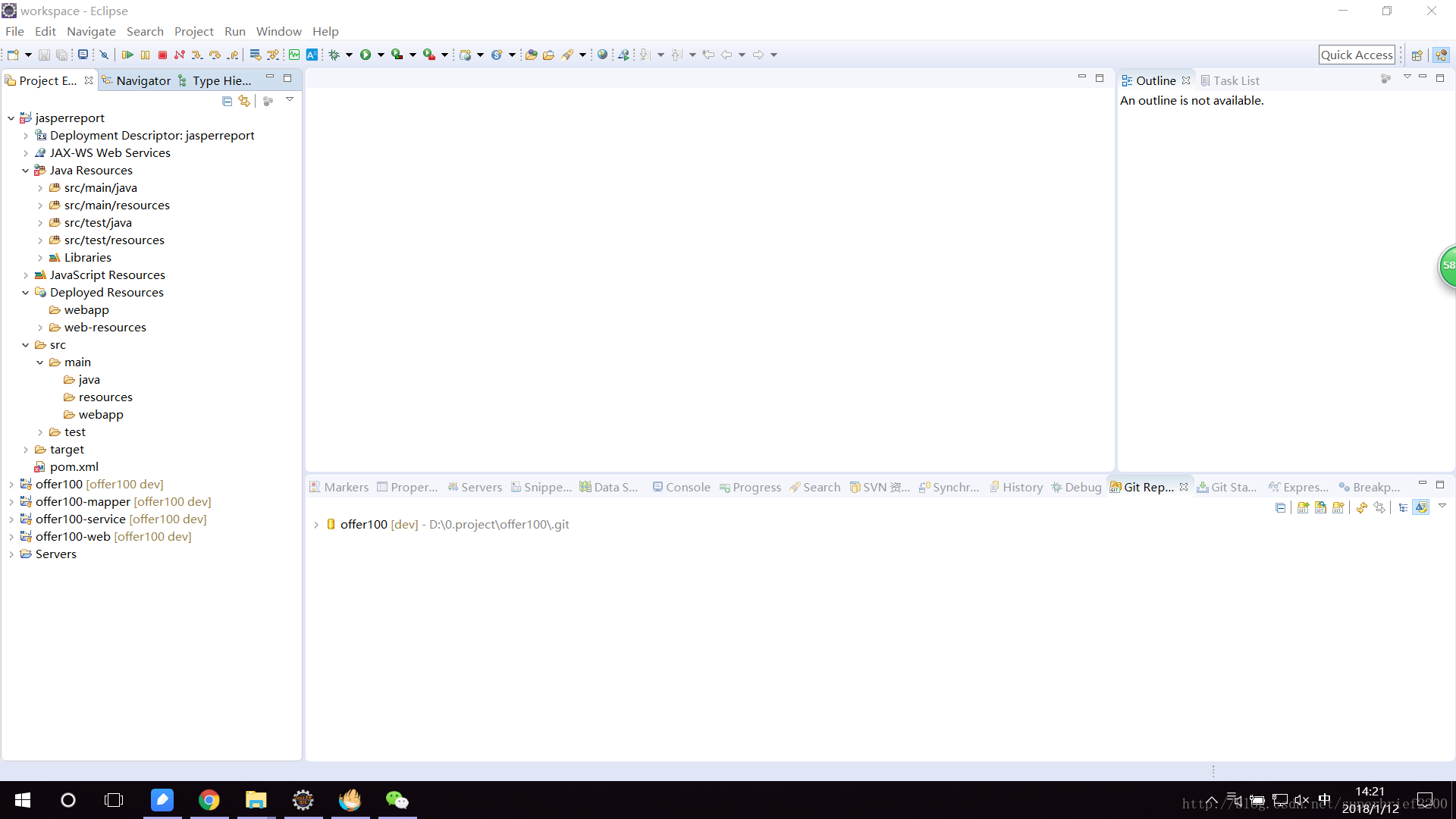Image resolution: width=1456 pixels, height=819 pixels.
Task: Click the Step Return icon
Action: tap(233, 55)
